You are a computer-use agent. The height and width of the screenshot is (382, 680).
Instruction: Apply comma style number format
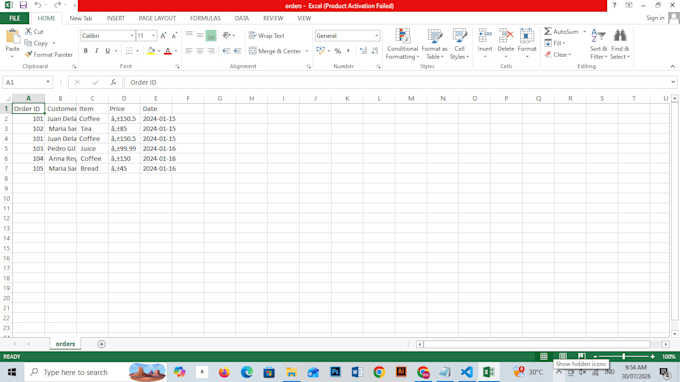tap(348, 51)
